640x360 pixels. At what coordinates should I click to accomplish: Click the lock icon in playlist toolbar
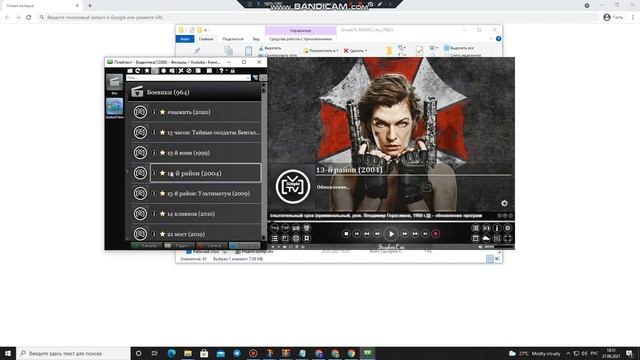(232, 71)
